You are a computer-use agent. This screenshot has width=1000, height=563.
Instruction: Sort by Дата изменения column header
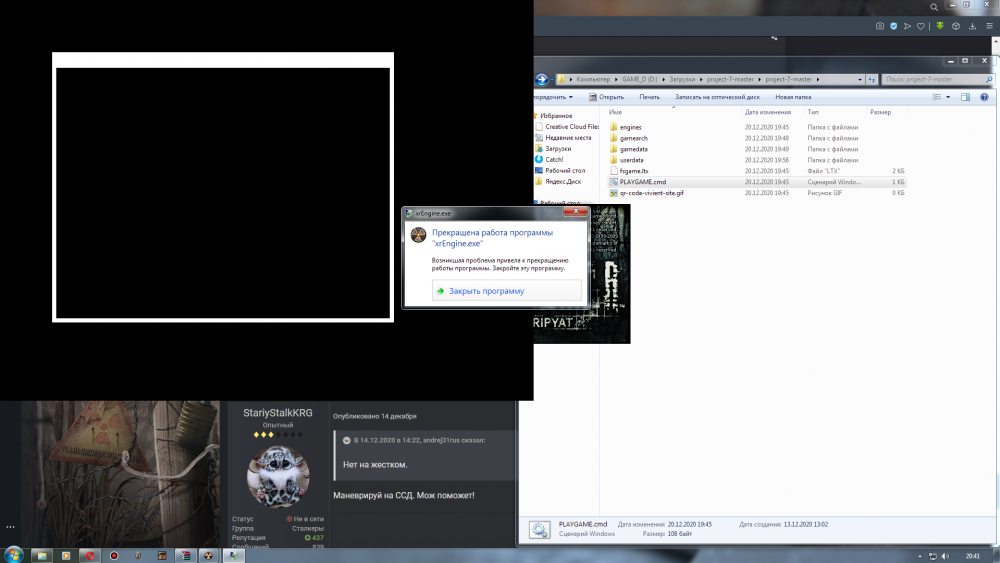tap(767, 112)
